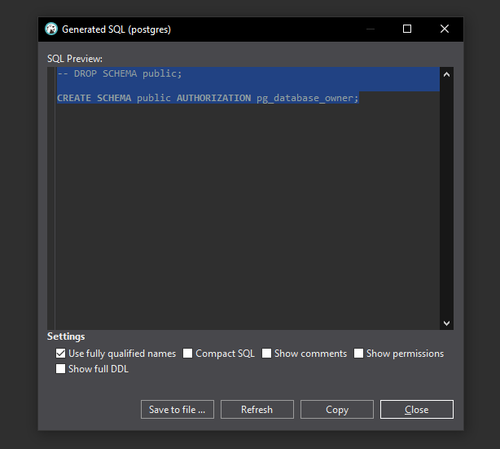The image size is (500, 449).
Task: Close the dialog using the X icon
Action: click(x=444, y=29)
